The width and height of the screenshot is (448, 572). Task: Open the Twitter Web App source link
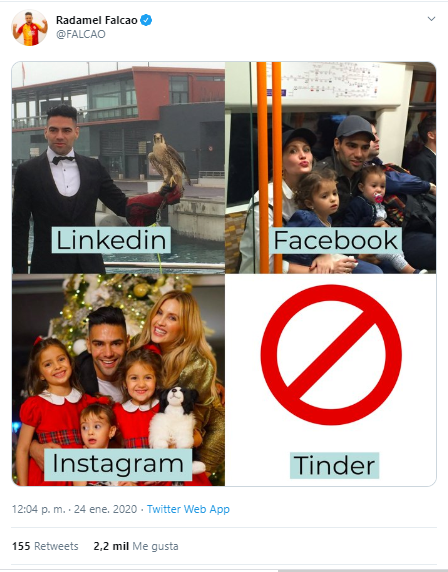188,509
